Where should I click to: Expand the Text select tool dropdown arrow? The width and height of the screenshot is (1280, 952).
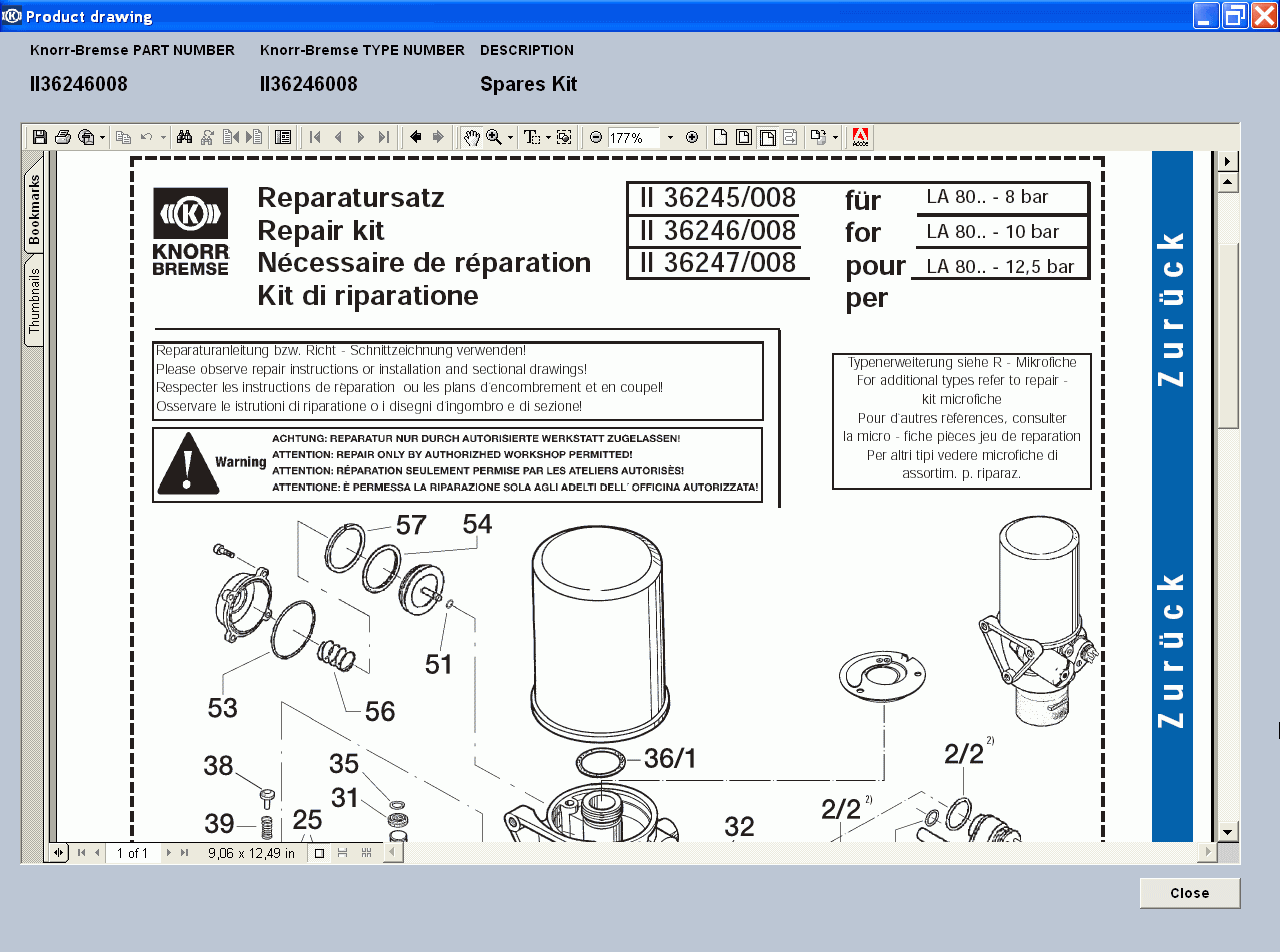tap(548, 137)
